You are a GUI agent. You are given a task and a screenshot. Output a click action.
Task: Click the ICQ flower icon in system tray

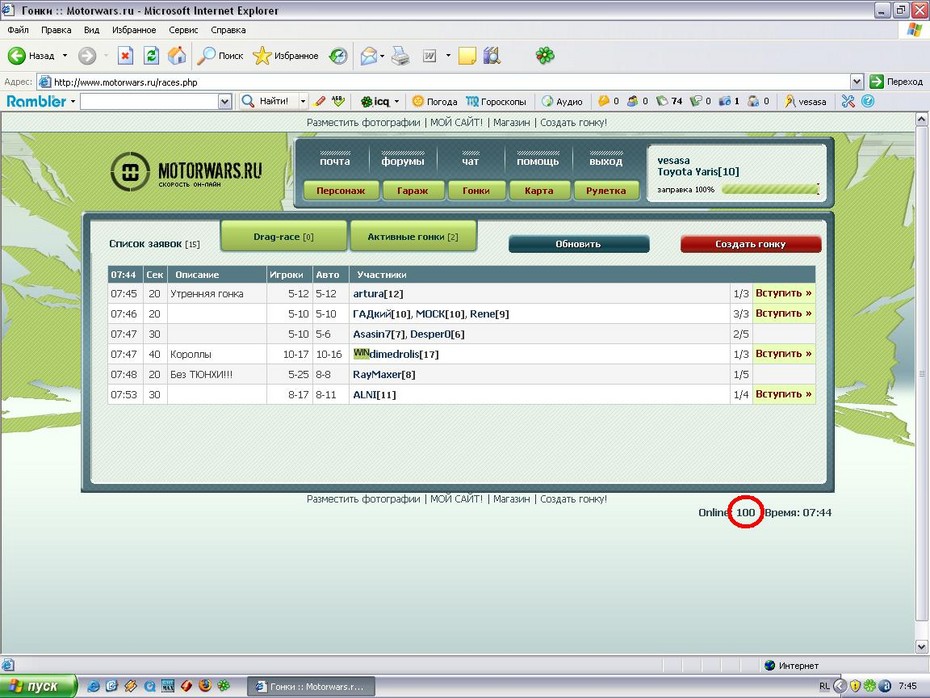tap(870, 686)
